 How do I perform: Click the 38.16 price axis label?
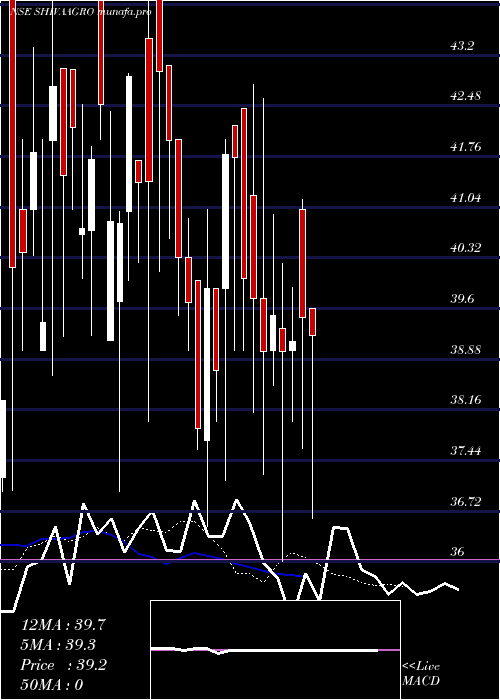466,399
